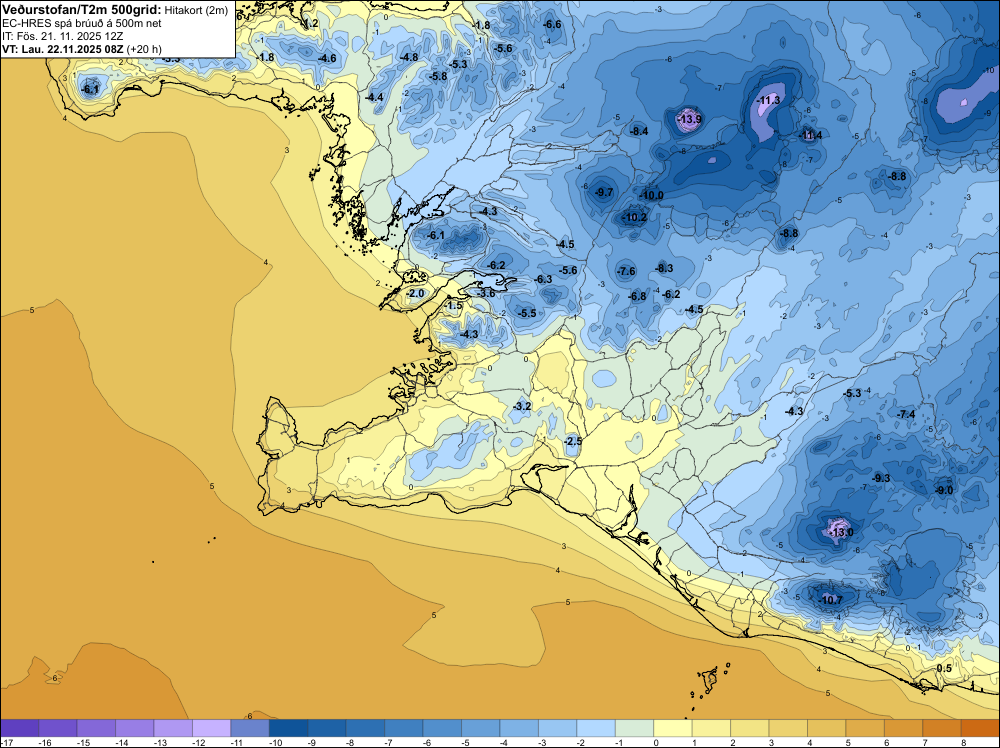The image size is (1000, 748).
Task: Select the -7.6 temperature label
Action: coord(627,272)
